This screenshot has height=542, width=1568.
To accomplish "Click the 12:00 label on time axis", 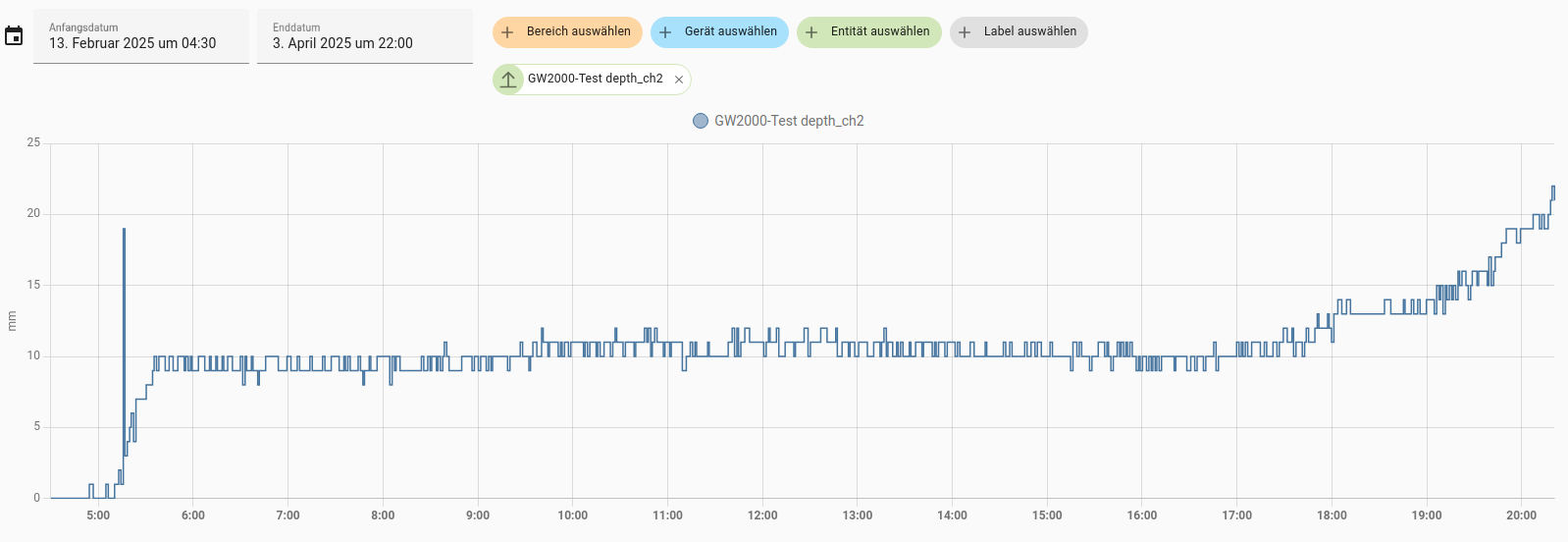I will (762, 515).
